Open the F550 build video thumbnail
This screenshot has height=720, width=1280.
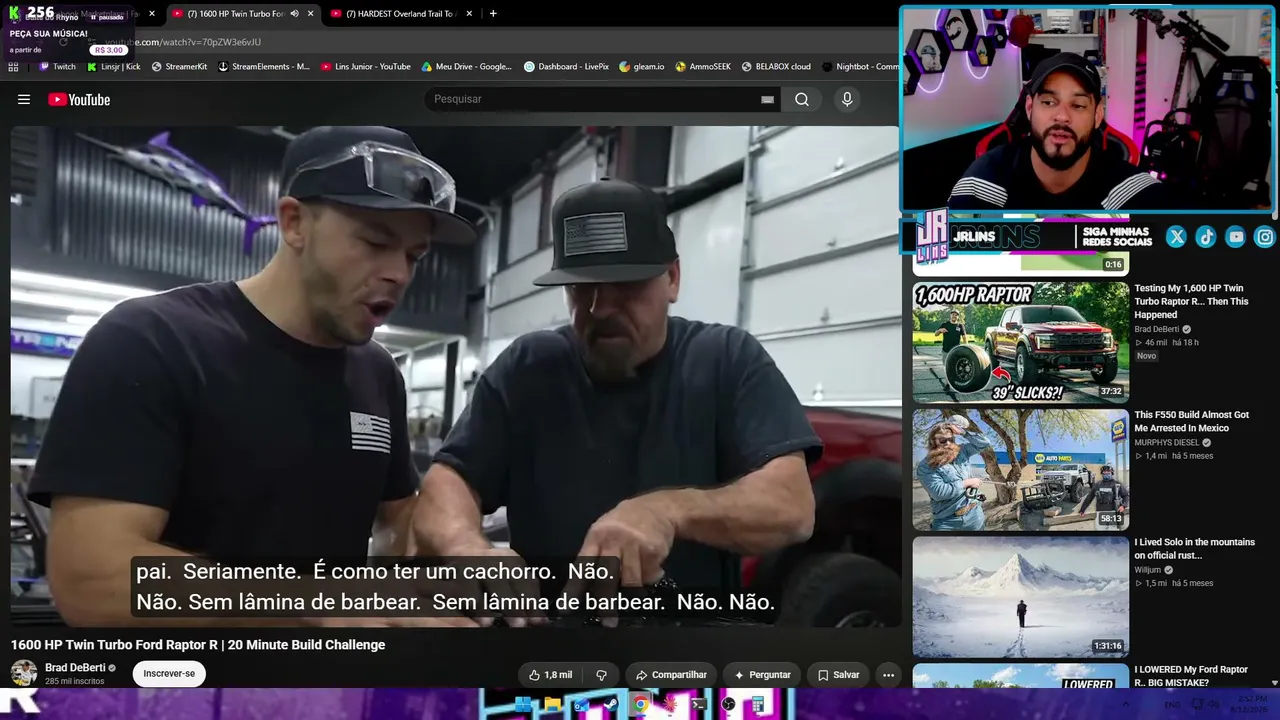point(1020,469)
